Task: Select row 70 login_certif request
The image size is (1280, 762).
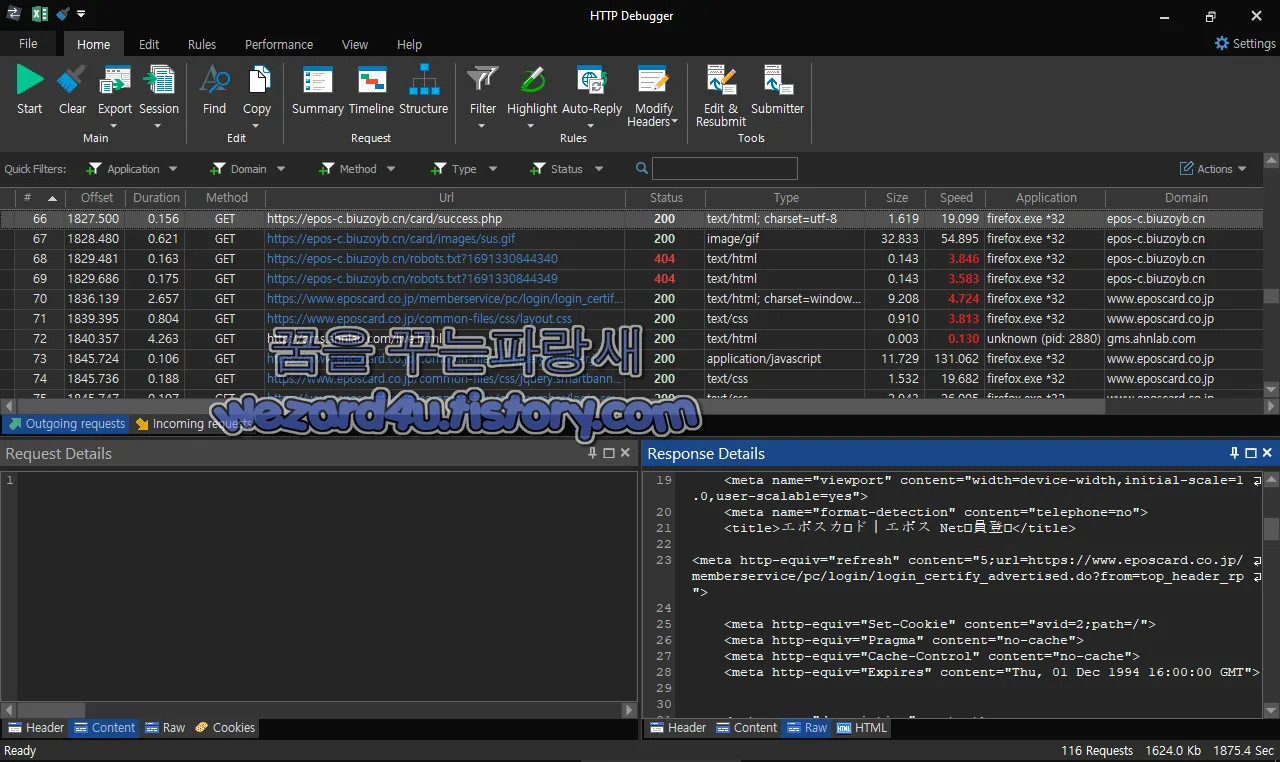Action: click(632, 299)
